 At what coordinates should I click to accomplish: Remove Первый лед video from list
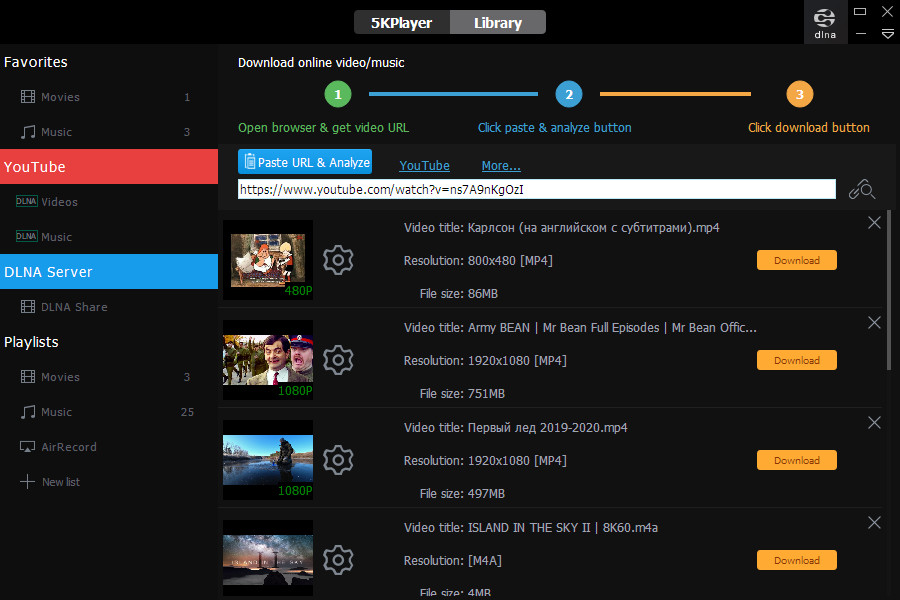pyautogui.click(x=874, y=423)
